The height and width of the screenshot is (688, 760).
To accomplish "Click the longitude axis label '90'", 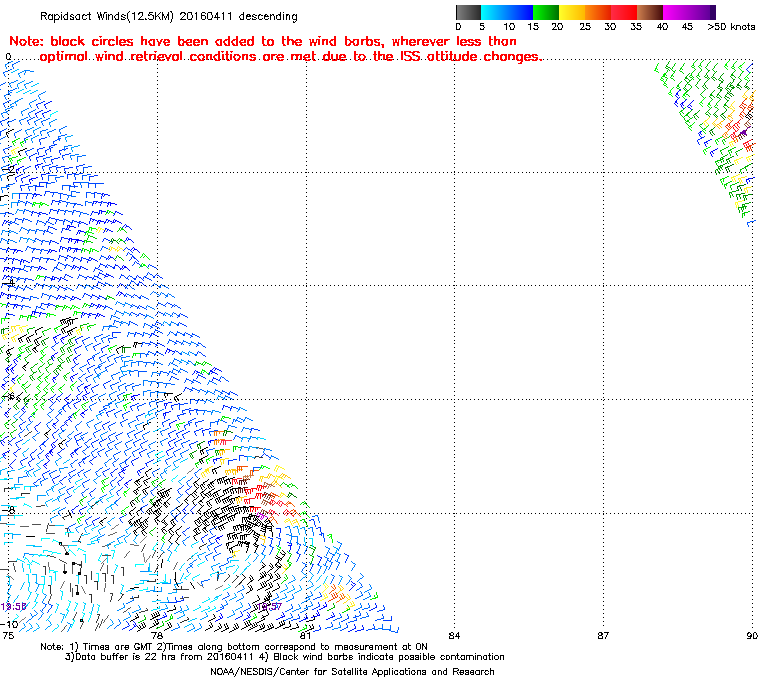I will (x=752, y=635).
